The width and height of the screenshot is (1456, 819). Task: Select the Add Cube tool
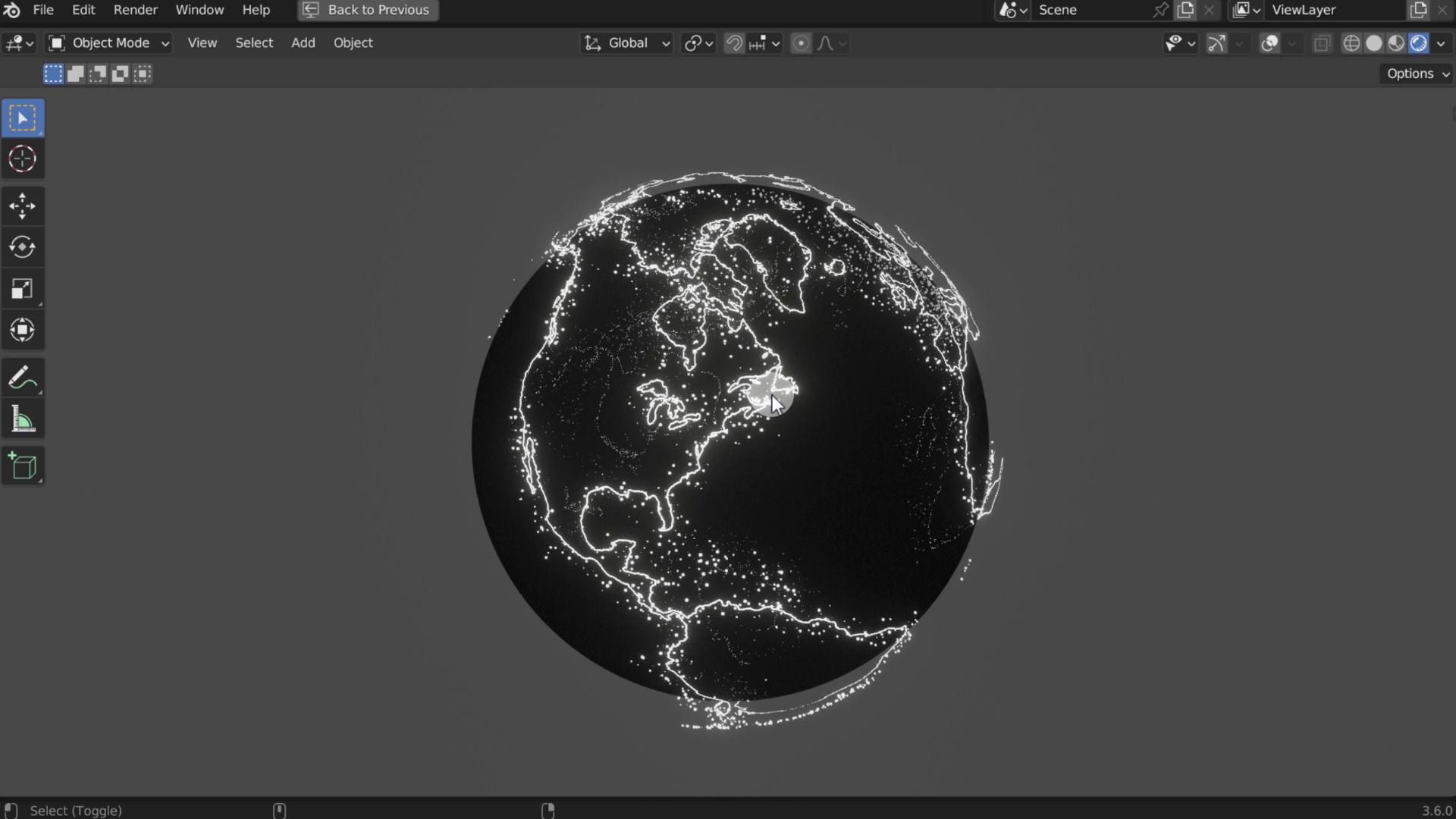click(22, 466)
